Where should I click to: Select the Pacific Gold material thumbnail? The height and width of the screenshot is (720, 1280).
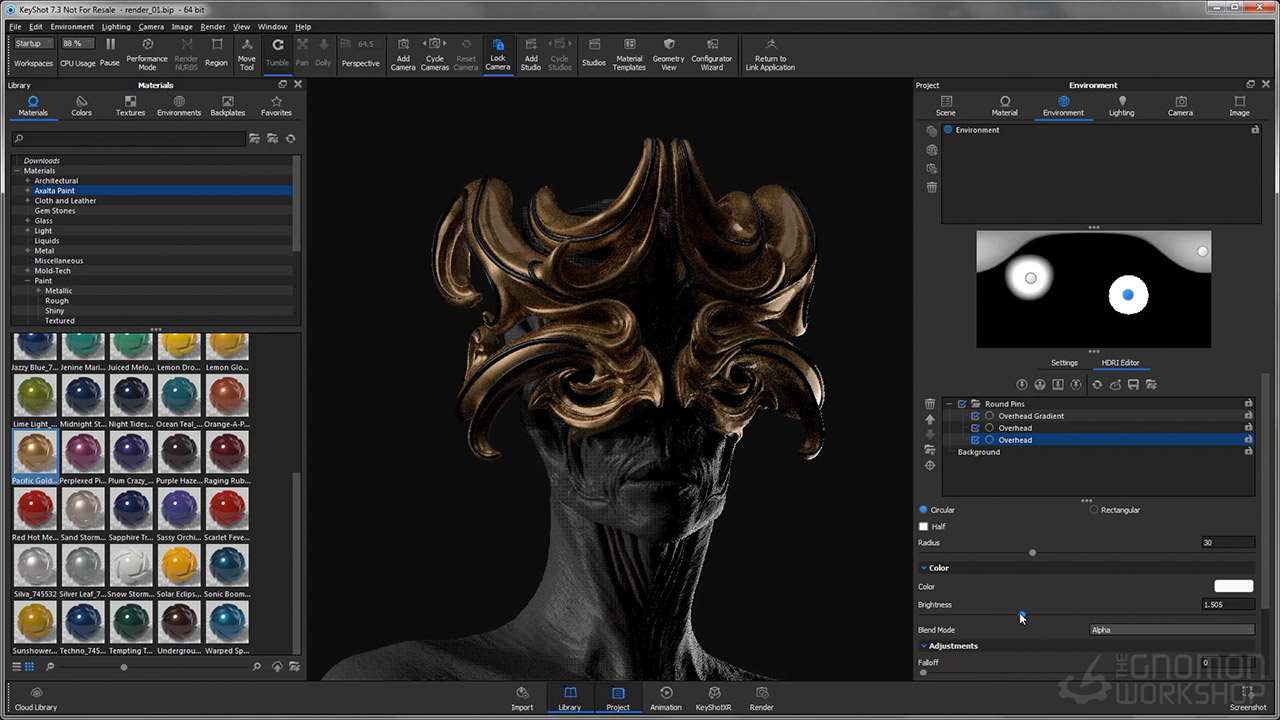pyautogui.click(x=35, y=453)
